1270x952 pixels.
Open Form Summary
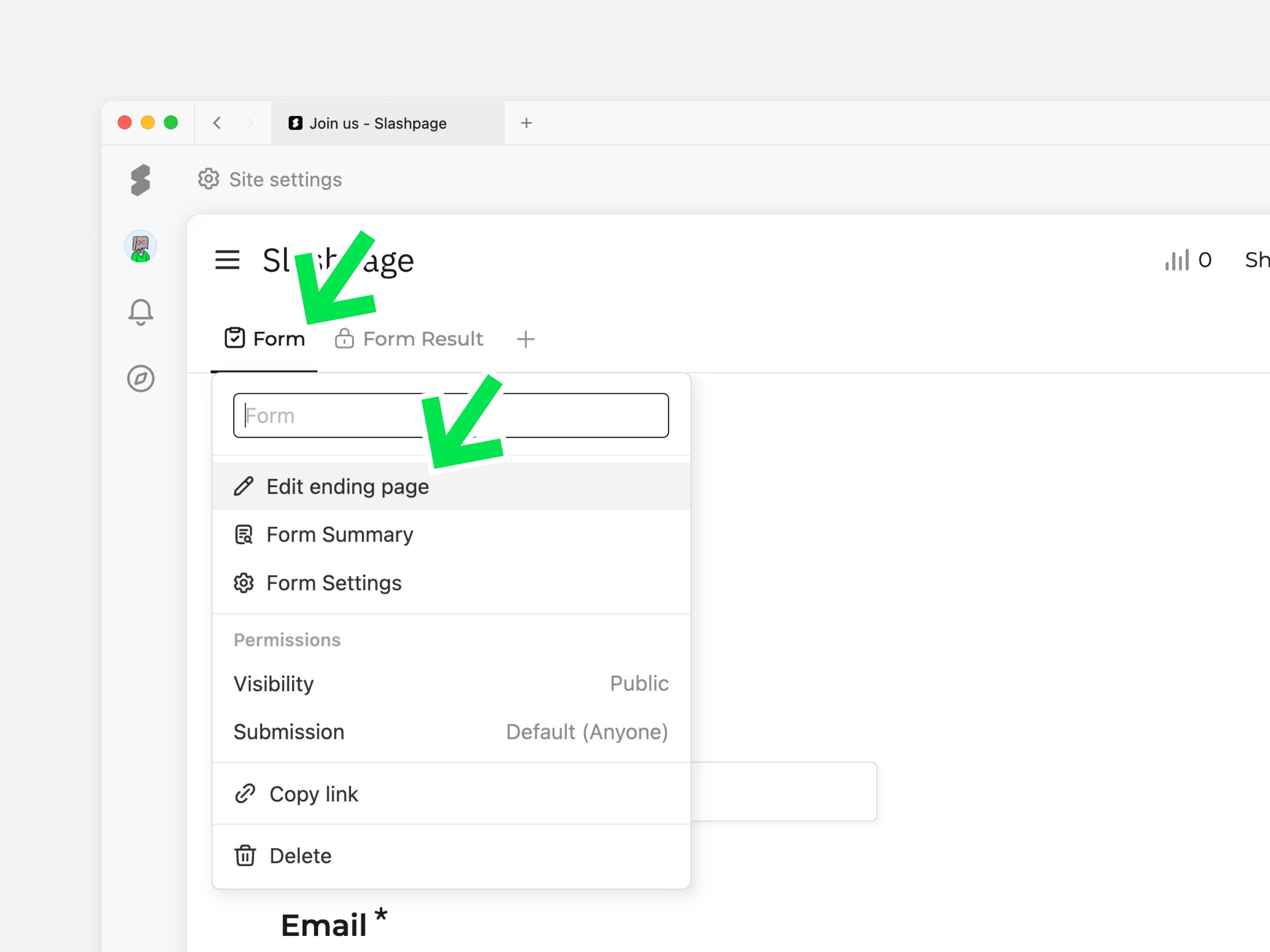pos(451,535)
